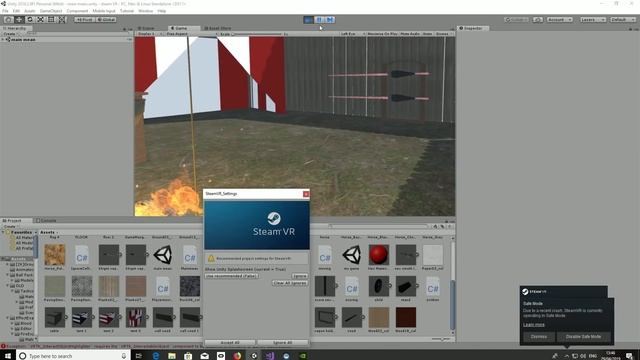
Task: Open the Cloud services icon
Action: pos(538,19)
